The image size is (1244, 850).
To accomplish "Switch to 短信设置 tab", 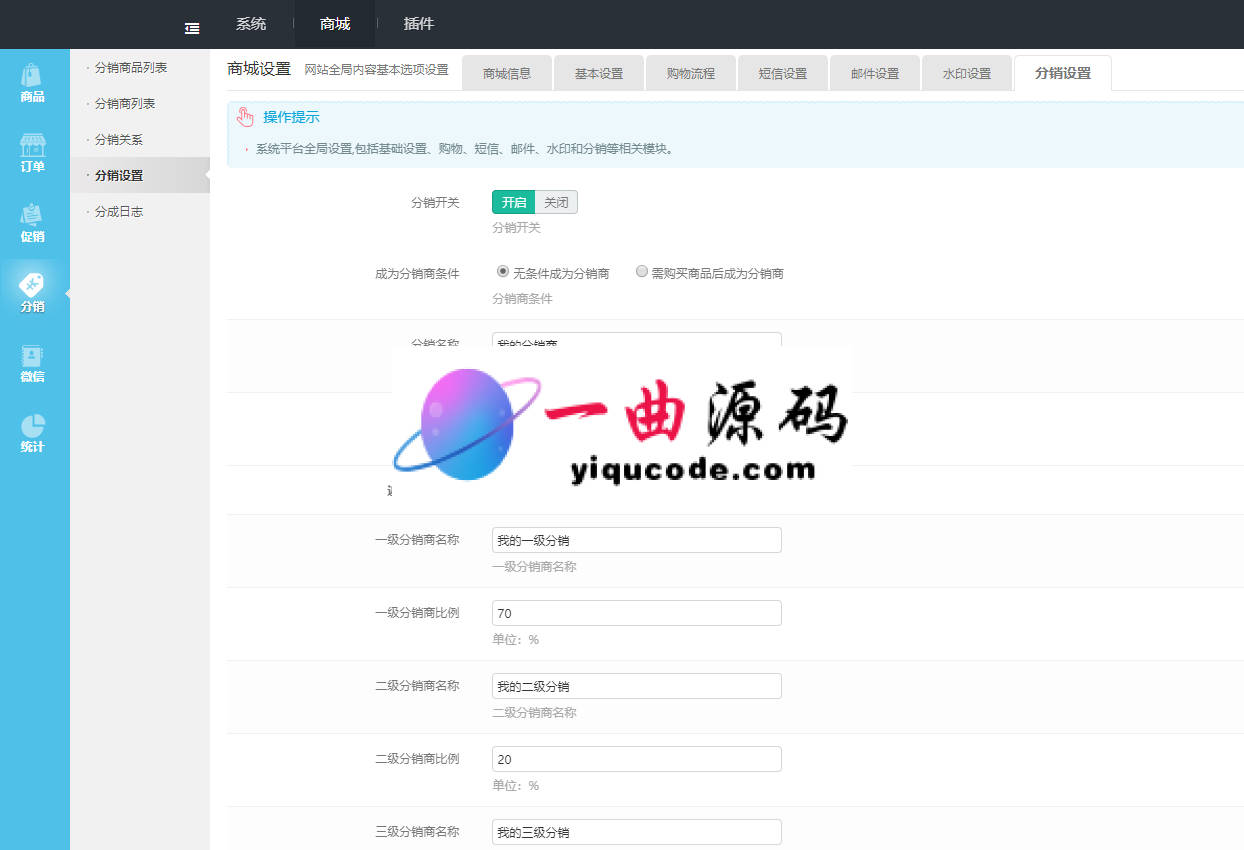I will [x=783, y=73].
